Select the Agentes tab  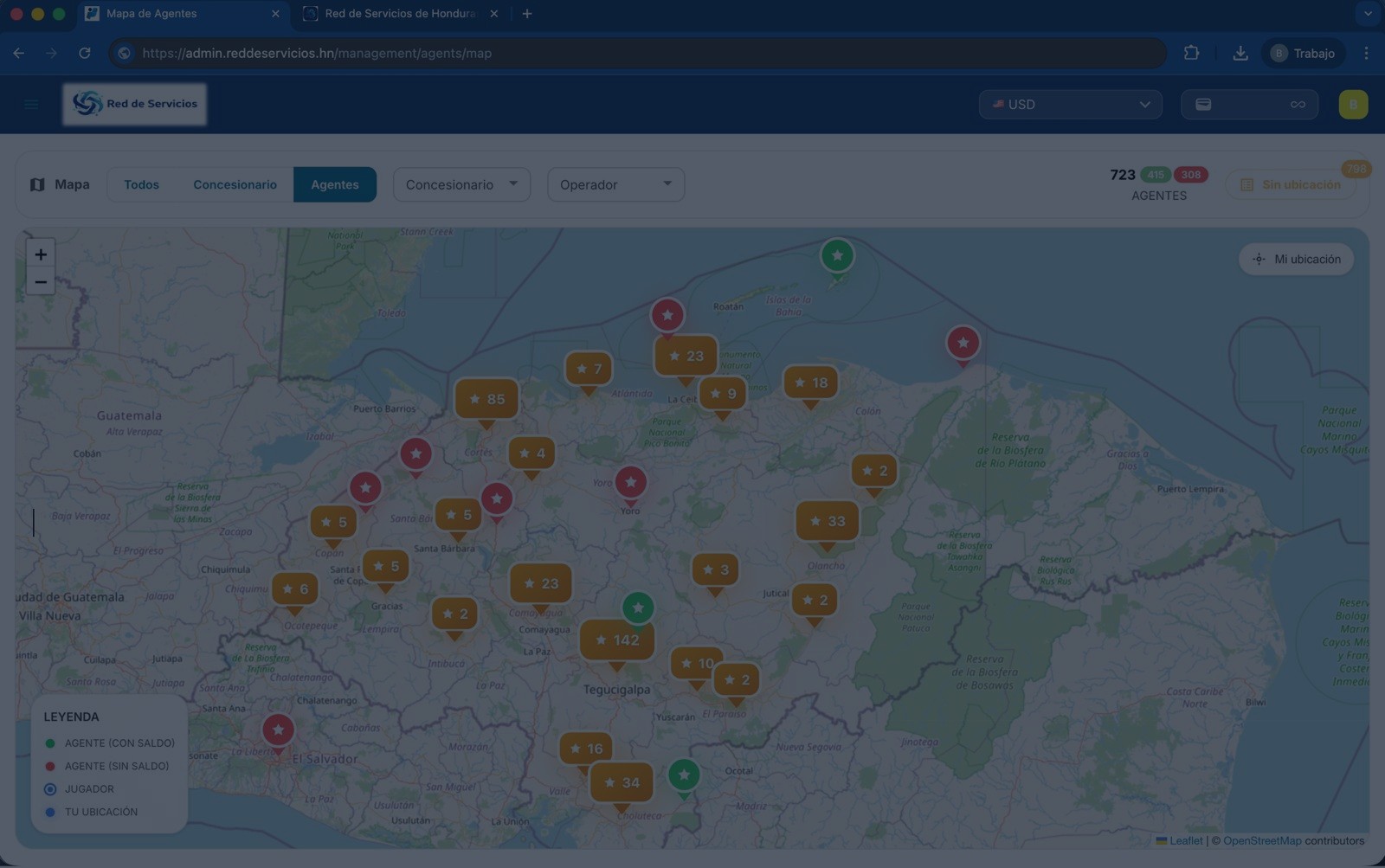point(335,184)
